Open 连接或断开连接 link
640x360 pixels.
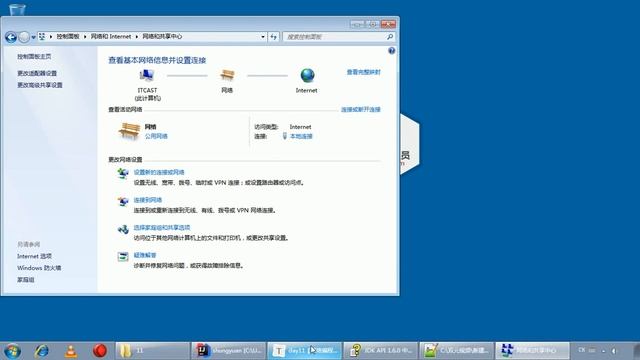point(360,109)
